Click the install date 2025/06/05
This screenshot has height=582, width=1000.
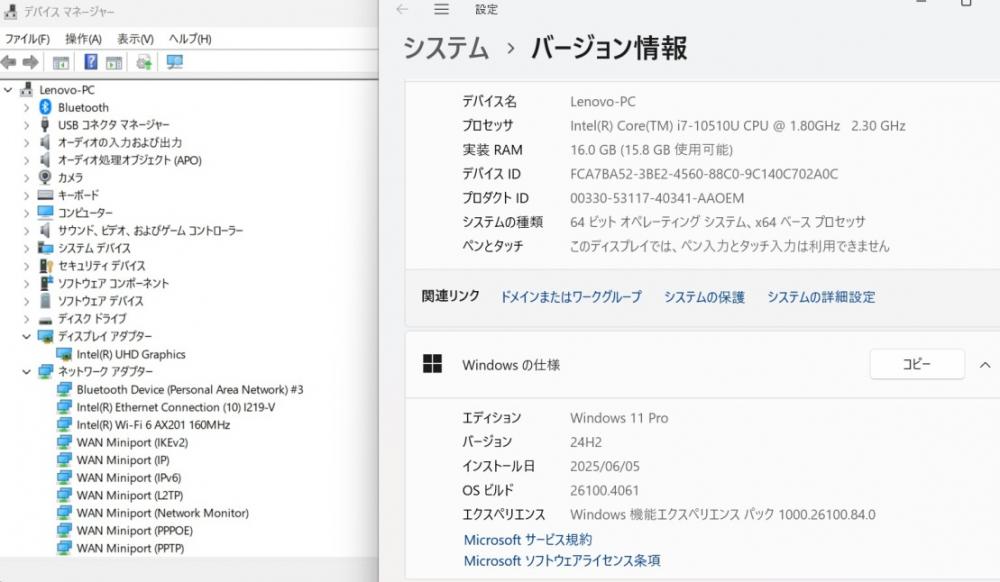pyautogui.click(x=605, y=467)
